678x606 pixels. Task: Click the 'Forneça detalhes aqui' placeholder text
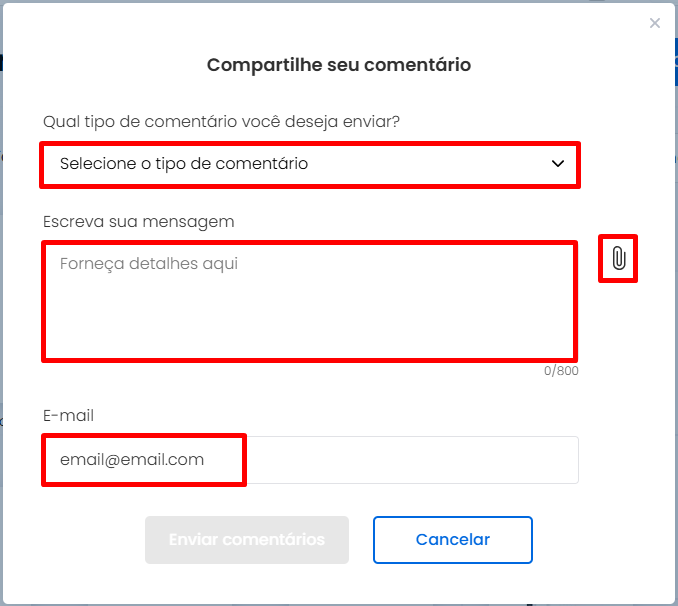[x=149, y=263]
